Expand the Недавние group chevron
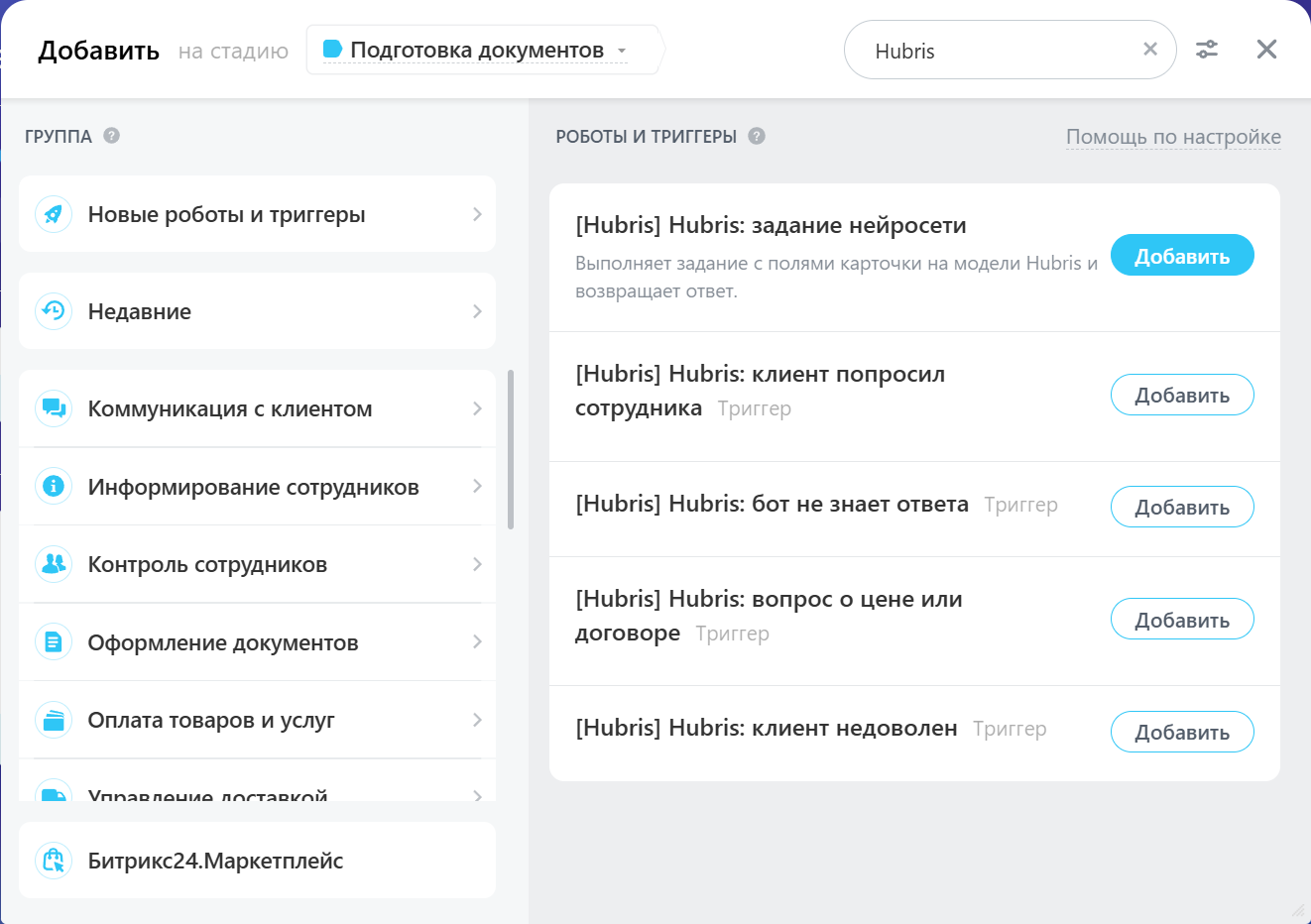The image size is (1311, 924). 477,311
